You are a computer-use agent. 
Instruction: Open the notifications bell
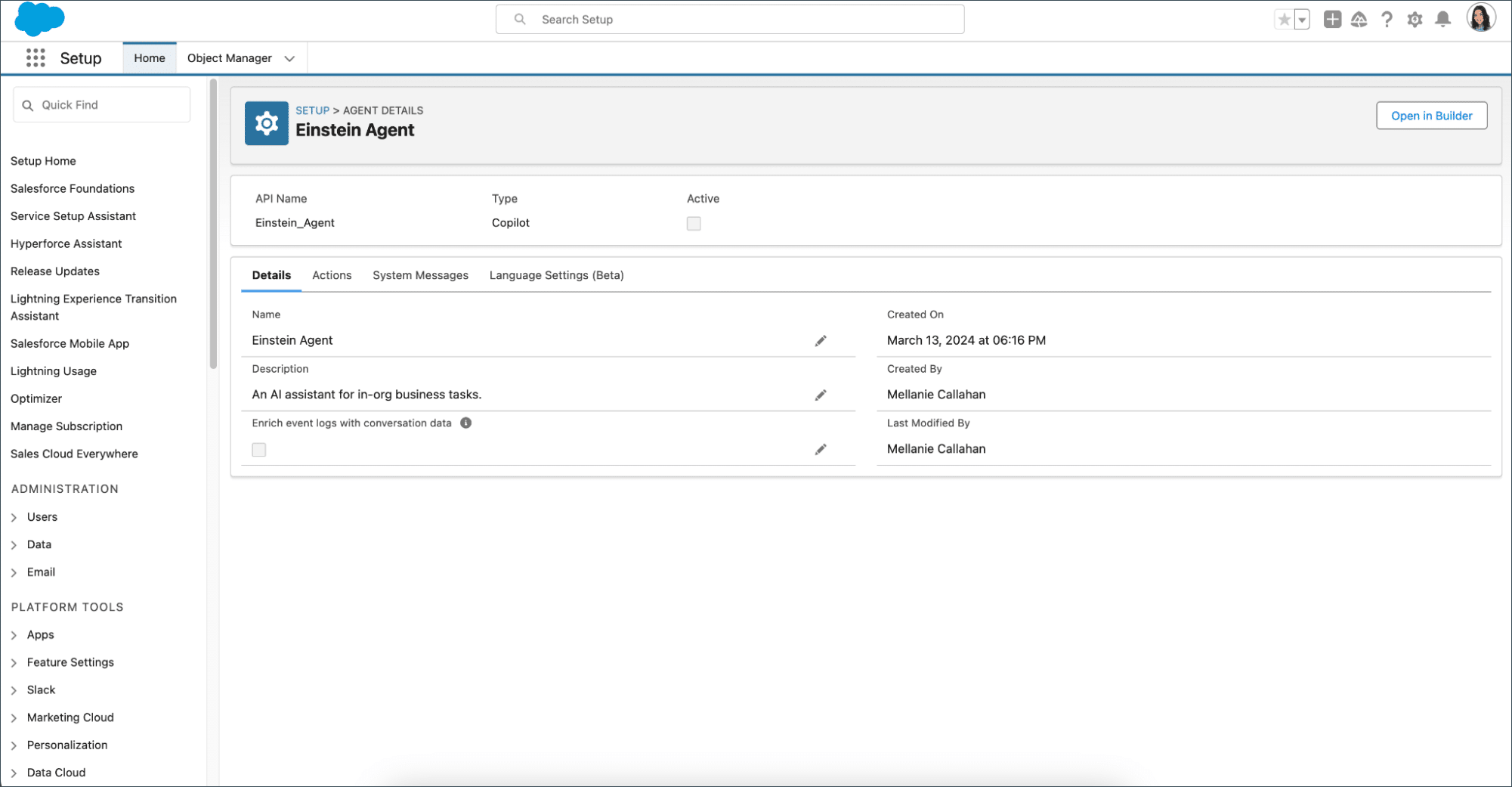1442,20
